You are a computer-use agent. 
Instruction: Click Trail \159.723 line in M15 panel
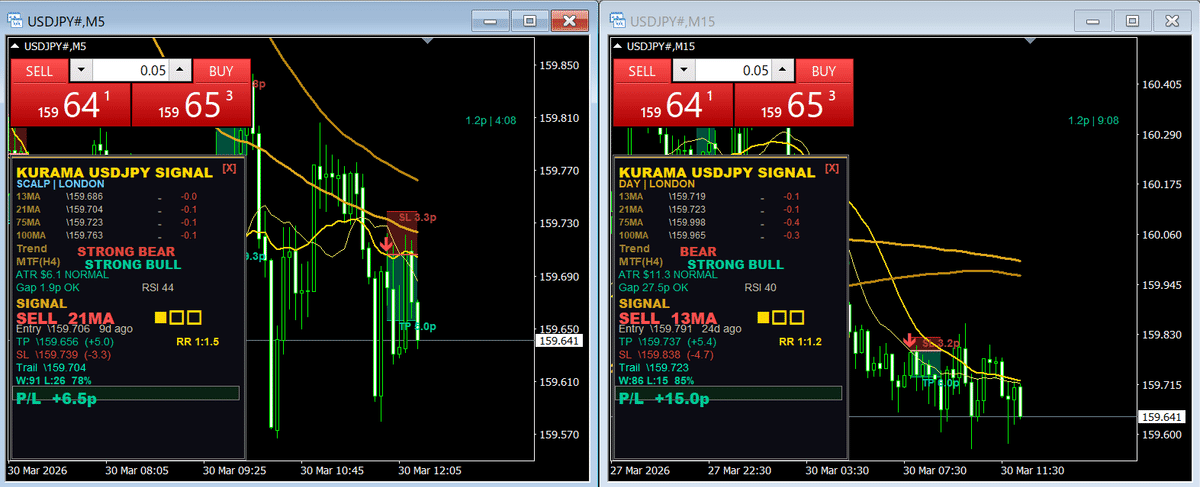pyautogui.click(x=656, y=367)
